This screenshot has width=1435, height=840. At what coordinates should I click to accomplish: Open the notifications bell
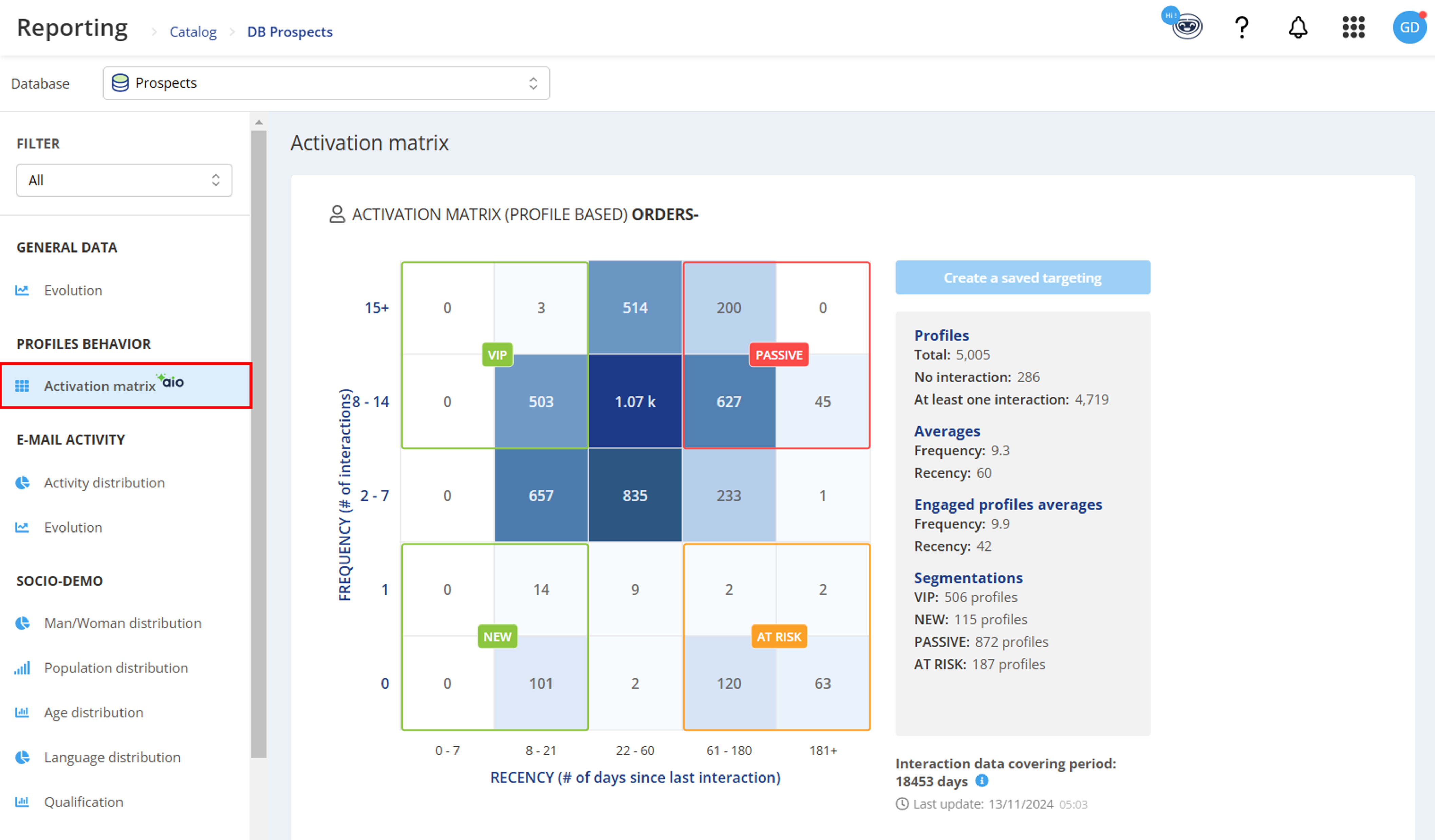(x=1298, y=27)
